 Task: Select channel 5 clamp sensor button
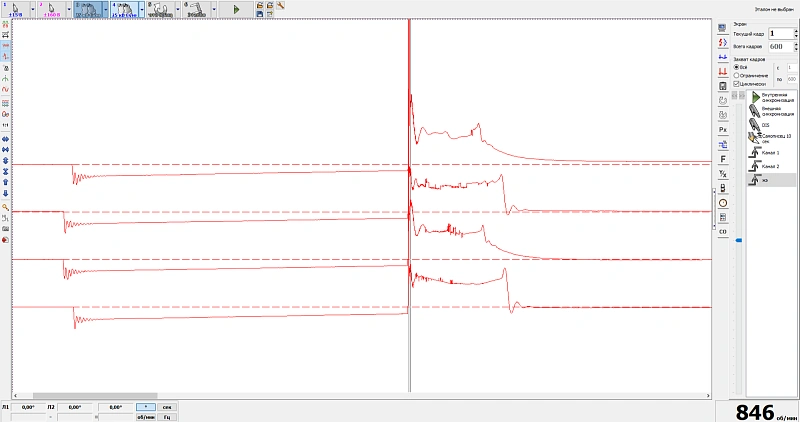click(x=161, y=9)
